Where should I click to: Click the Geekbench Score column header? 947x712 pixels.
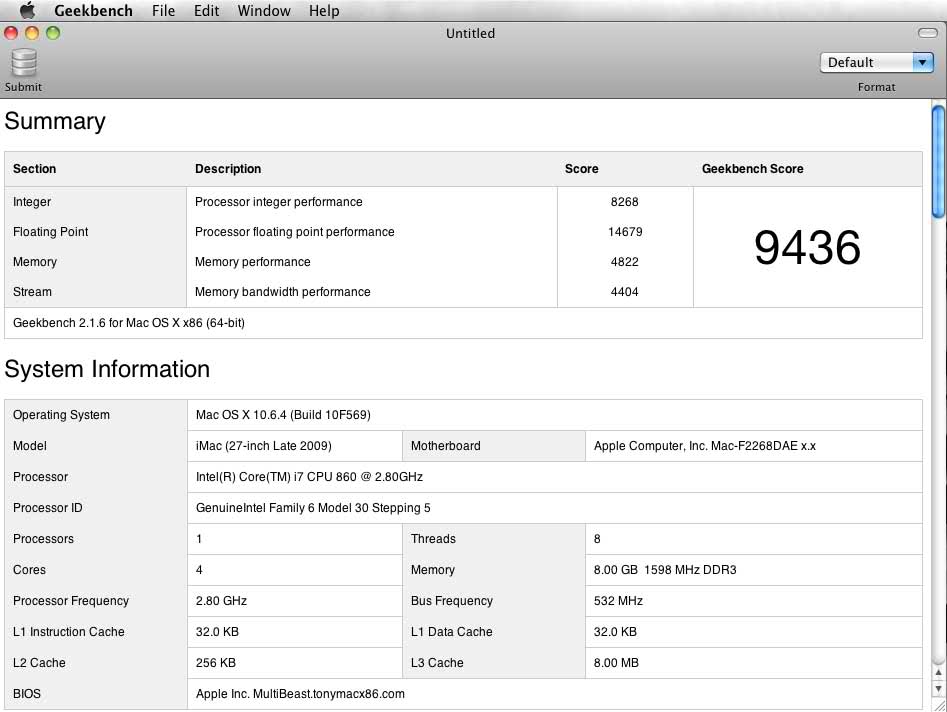click(753, 168)
